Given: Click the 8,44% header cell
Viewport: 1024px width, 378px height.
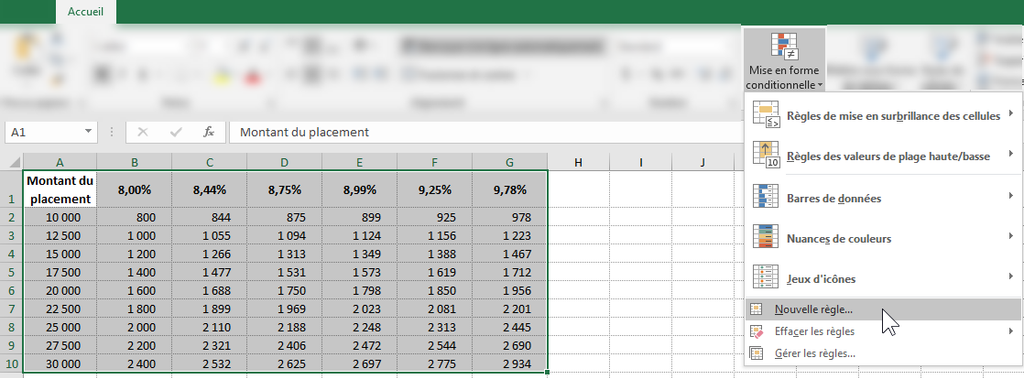Looking at the screenshot, I should 210,189.
